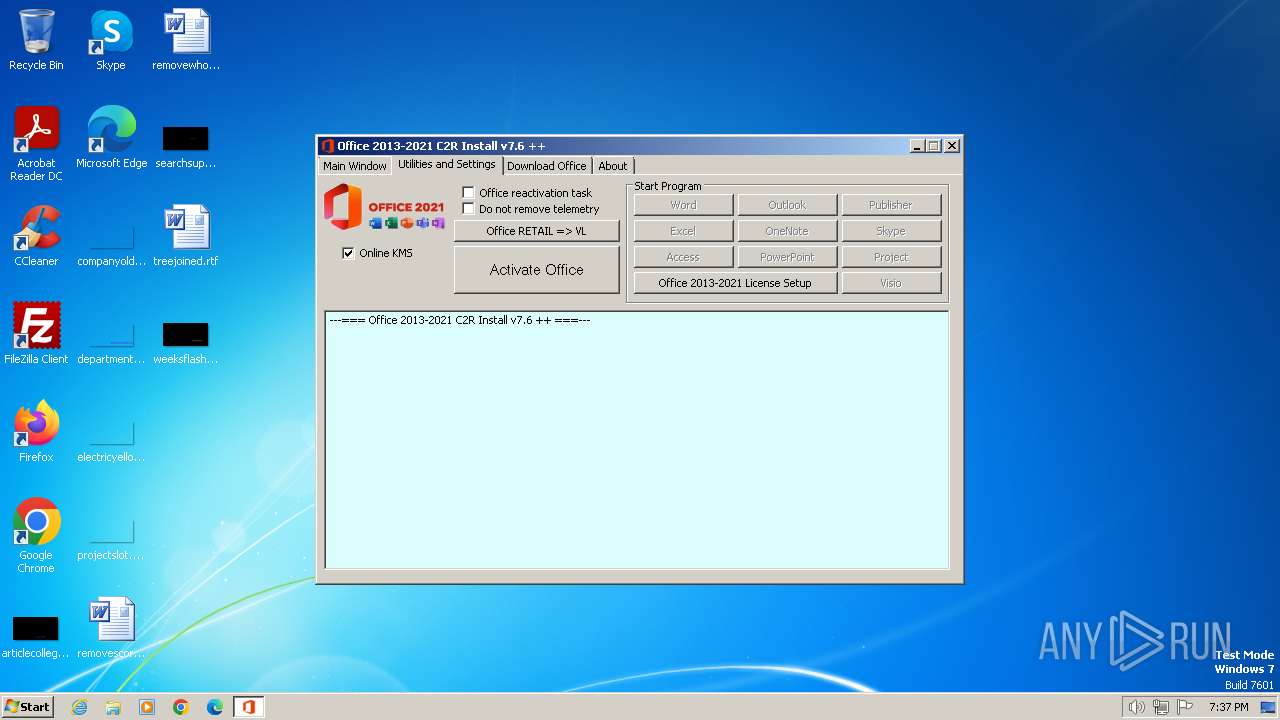The image size is (1280, 720).
Task: Click the Outlook start program button
Action: click(787, 205)
